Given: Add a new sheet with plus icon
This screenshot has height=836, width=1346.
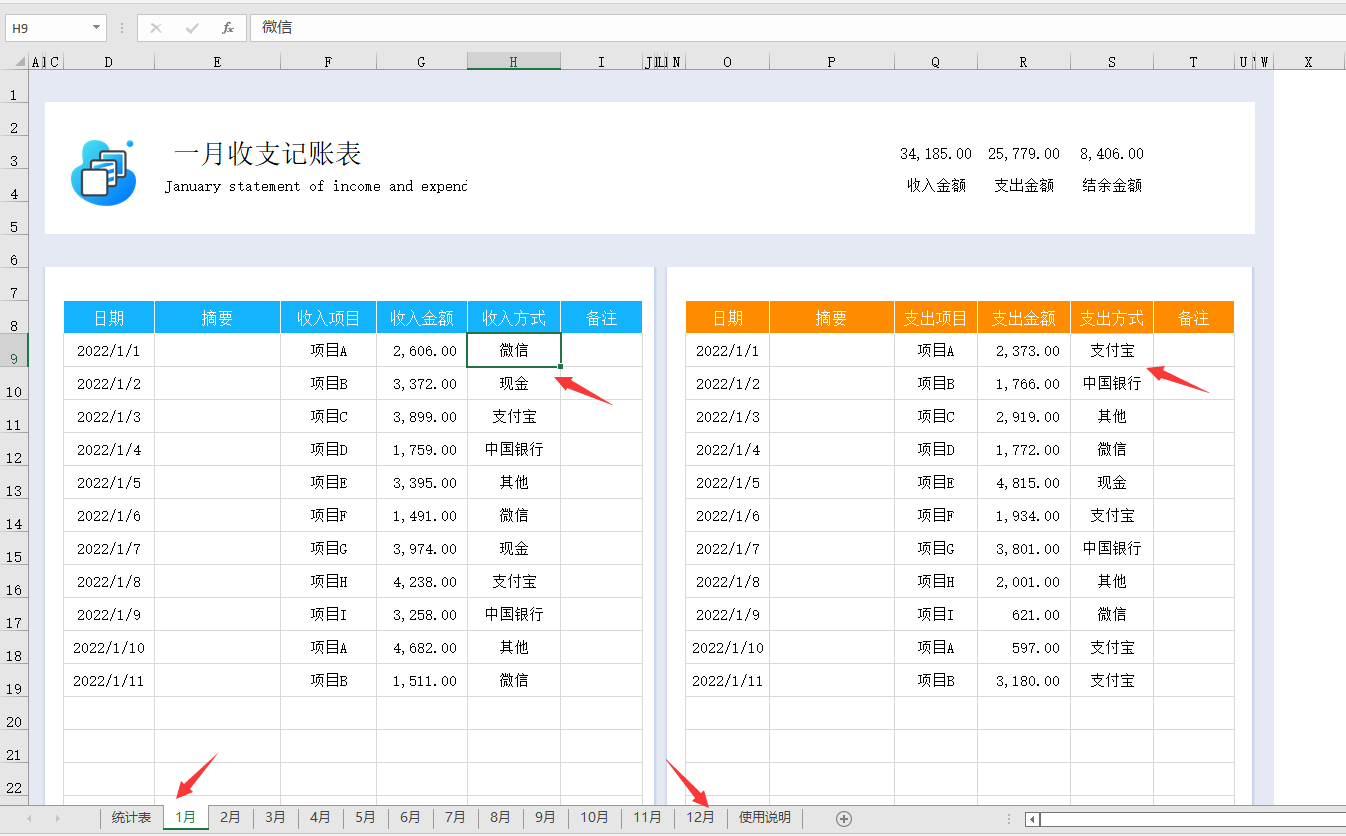Looking at the screenshot, I should point(844,818).
